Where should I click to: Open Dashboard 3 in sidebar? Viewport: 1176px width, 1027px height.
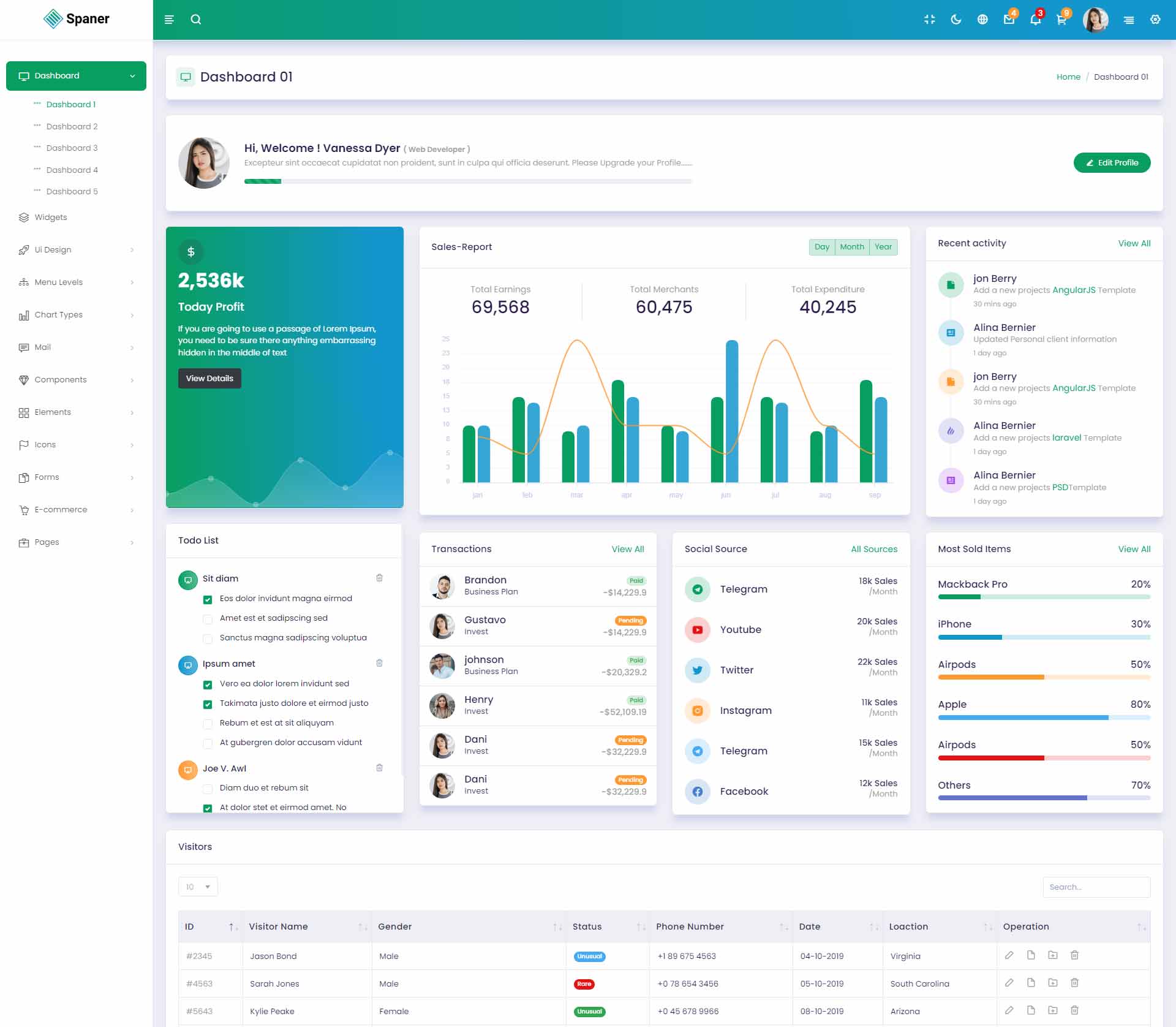pyautogui.click(x=72, y=148)
